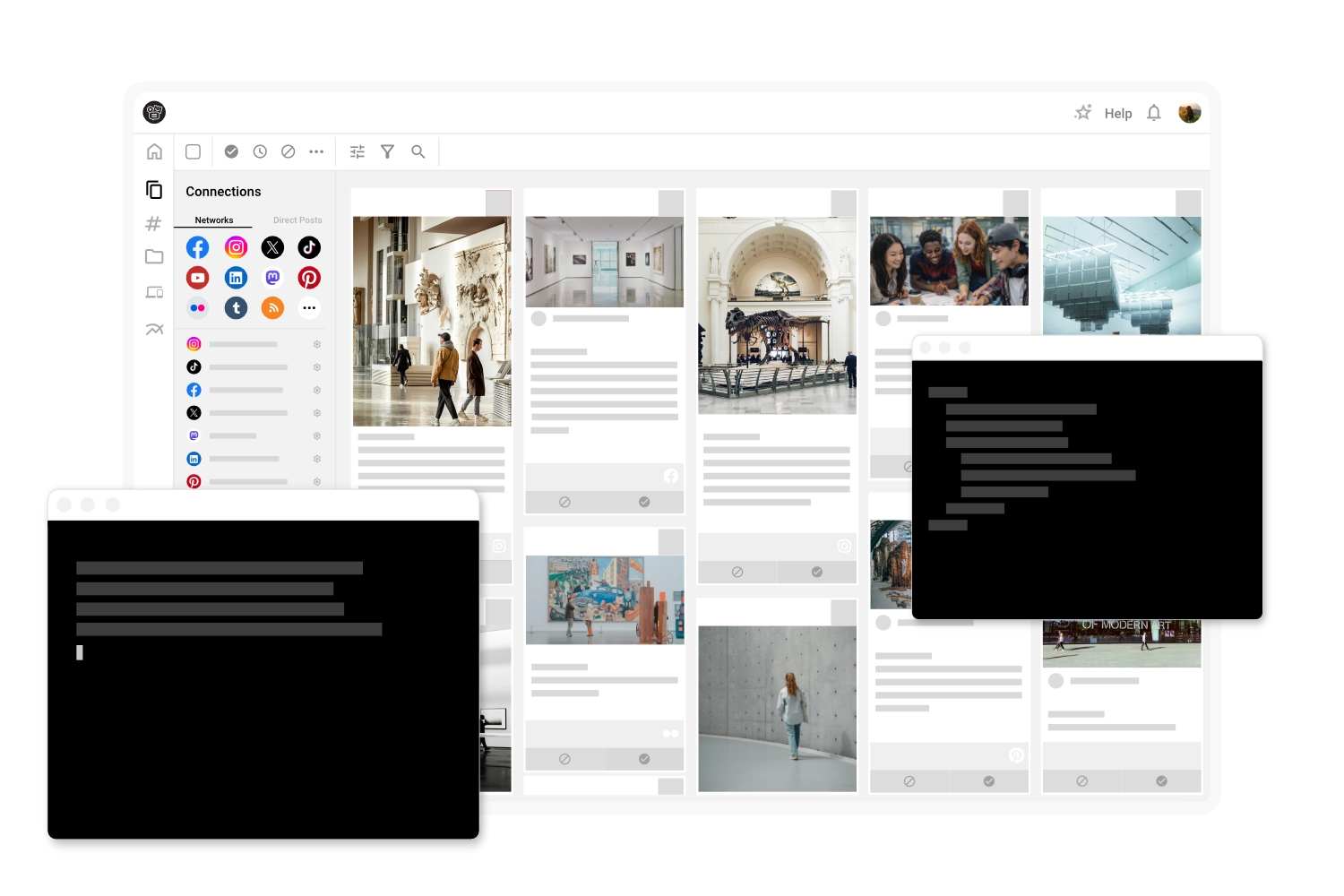Open the notifications bell
This screenshot has width=1344, height=896.
click(1154, 113)
